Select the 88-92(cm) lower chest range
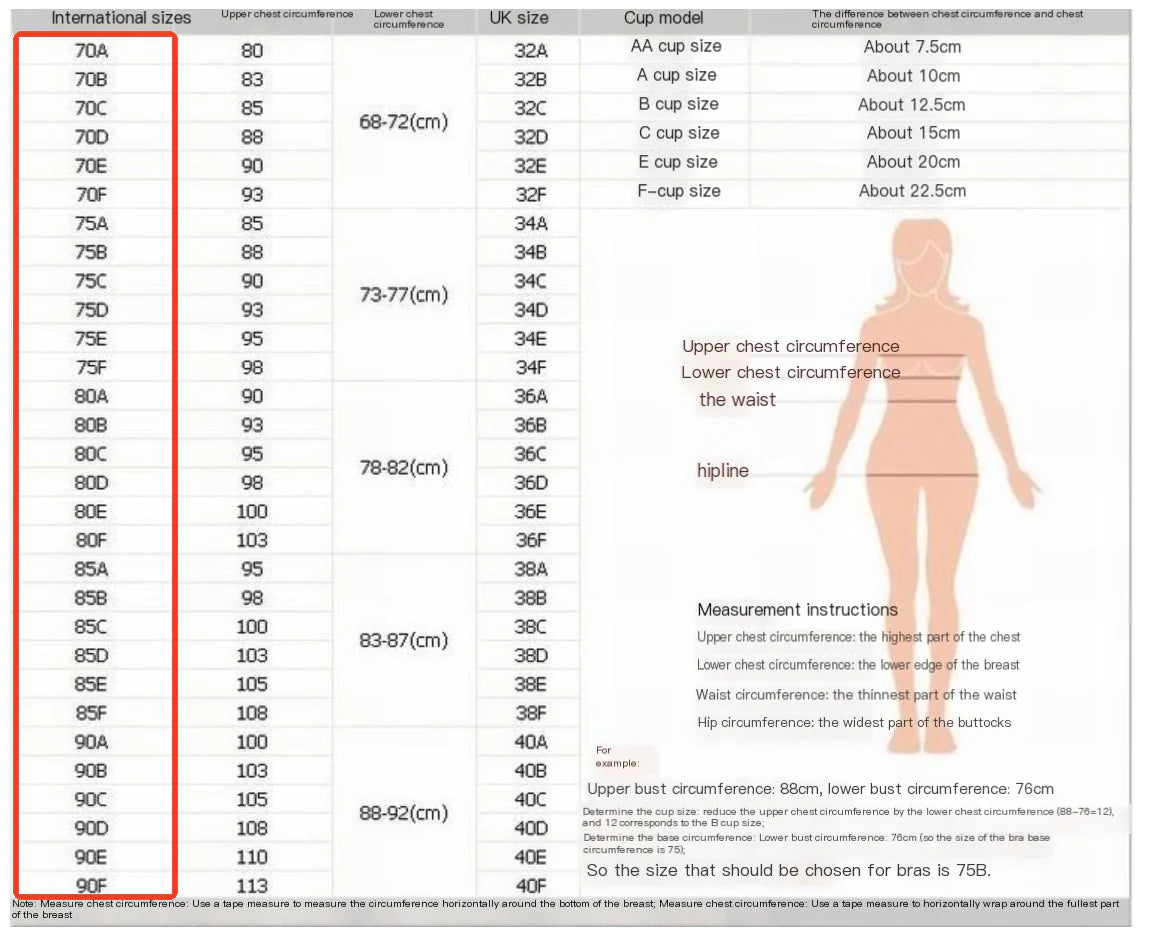Image resolution: width=1154 pixels, height=941 pixels. 403,813
